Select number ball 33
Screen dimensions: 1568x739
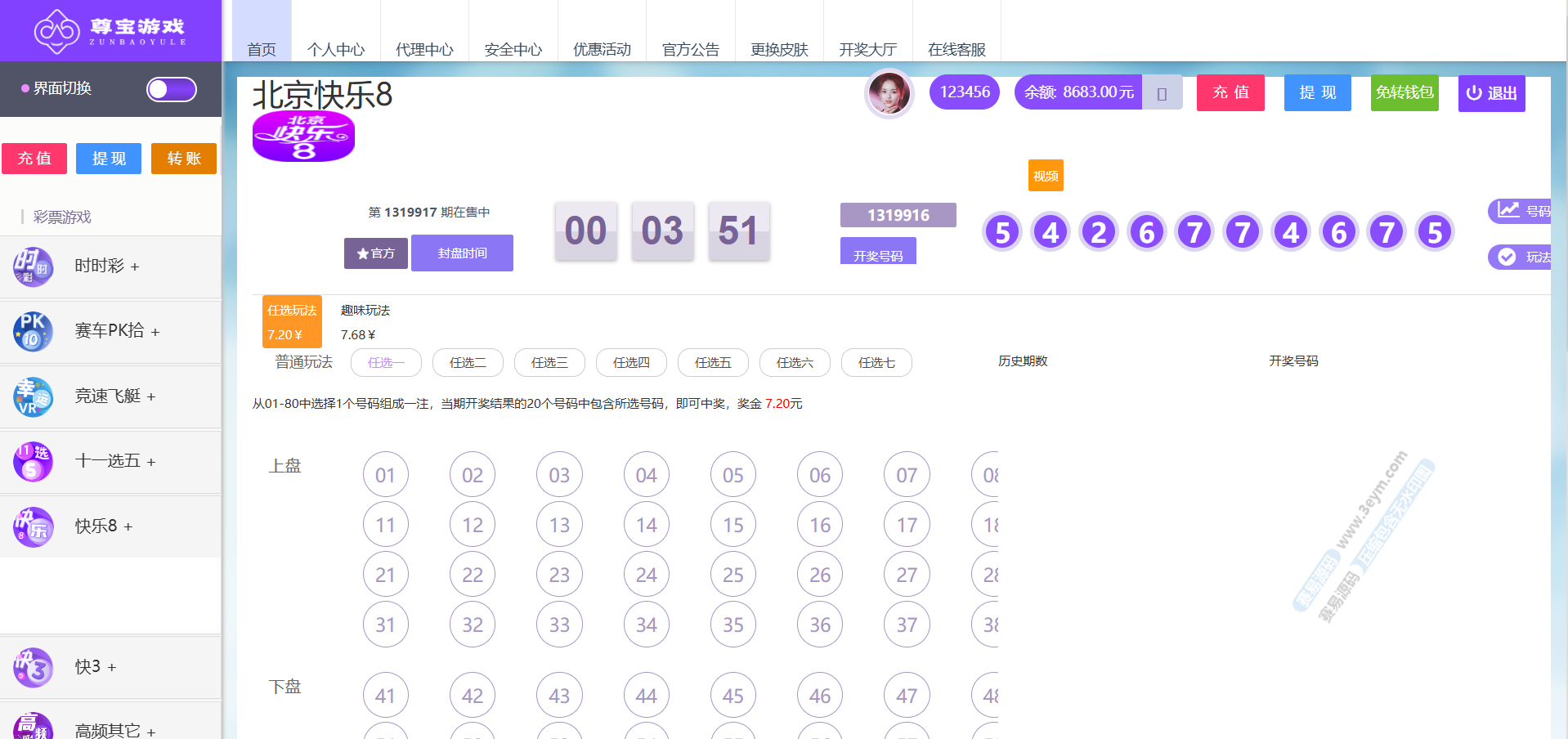pos(559,625)
